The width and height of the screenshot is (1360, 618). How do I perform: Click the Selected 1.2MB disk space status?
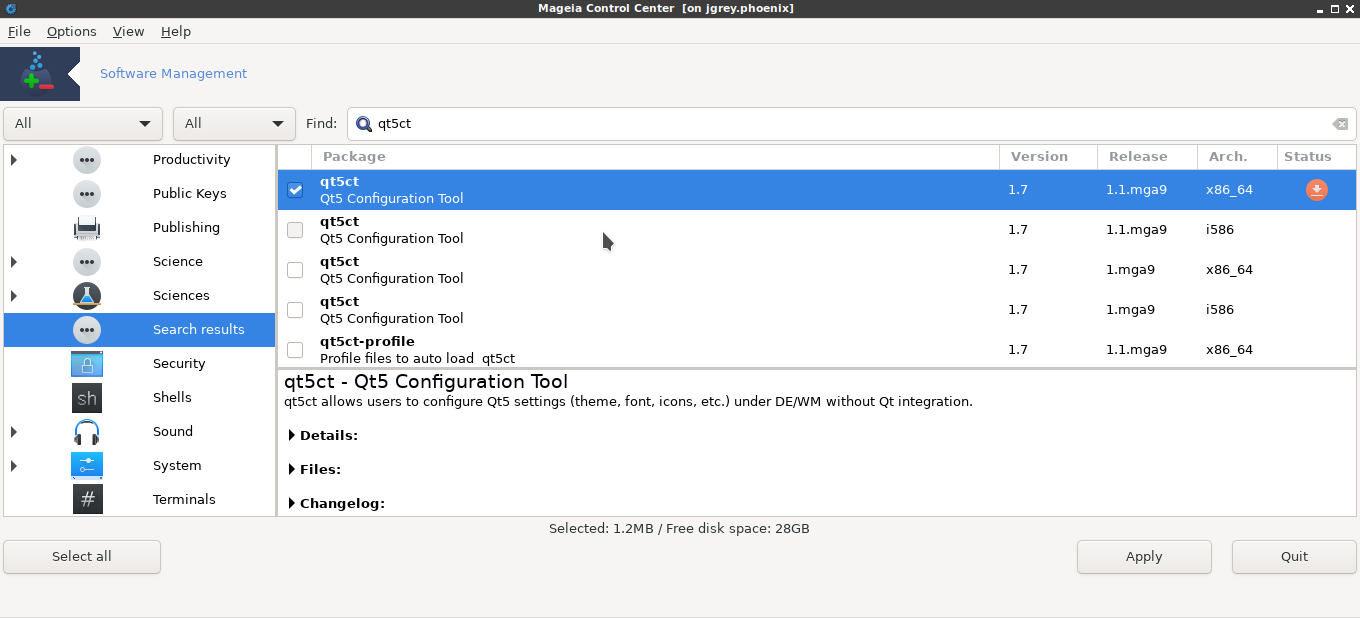[x=679, y=529]
